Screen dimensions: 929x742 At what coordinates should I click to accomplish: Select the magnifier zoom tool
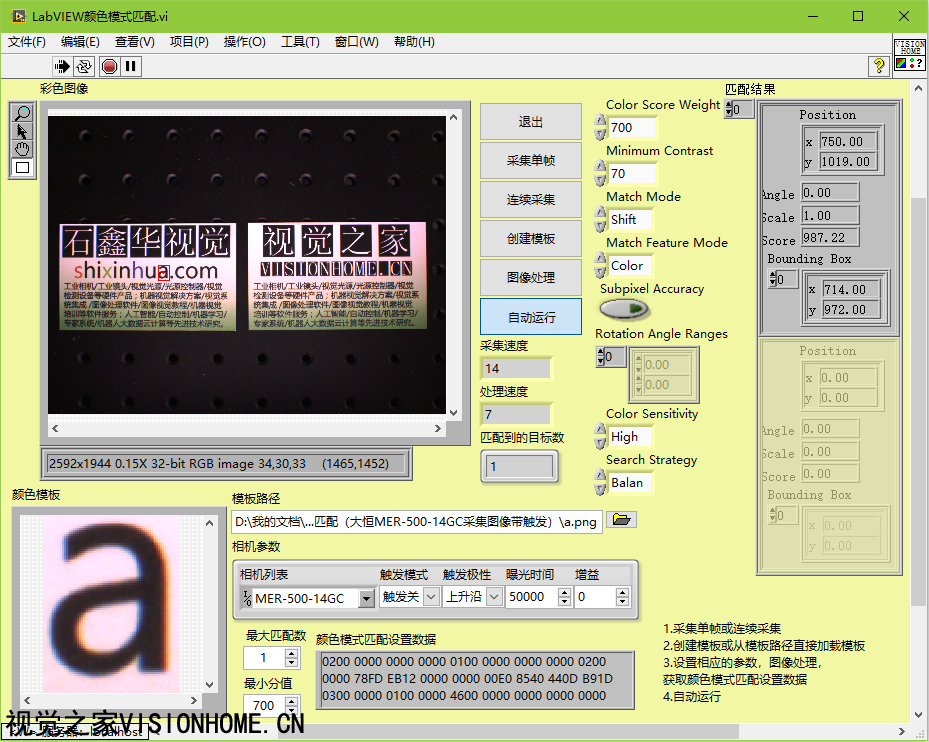[x=22, y=113]
